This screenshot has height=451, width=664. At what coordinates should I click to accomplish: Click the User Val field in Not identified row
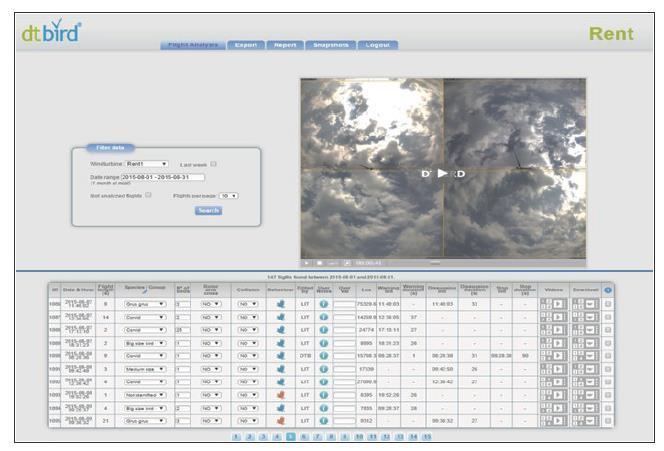tap(344, 395)
